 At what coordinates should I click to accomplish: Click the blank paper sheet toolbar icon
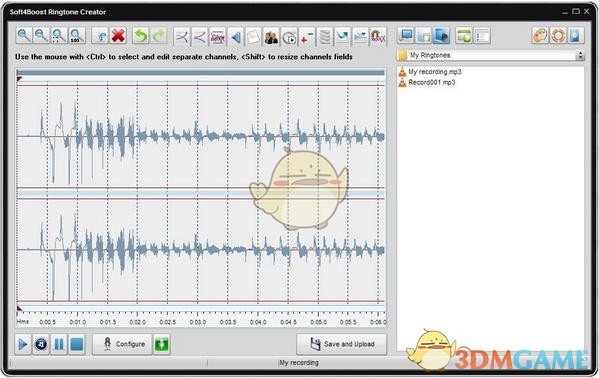click(253, 37)
